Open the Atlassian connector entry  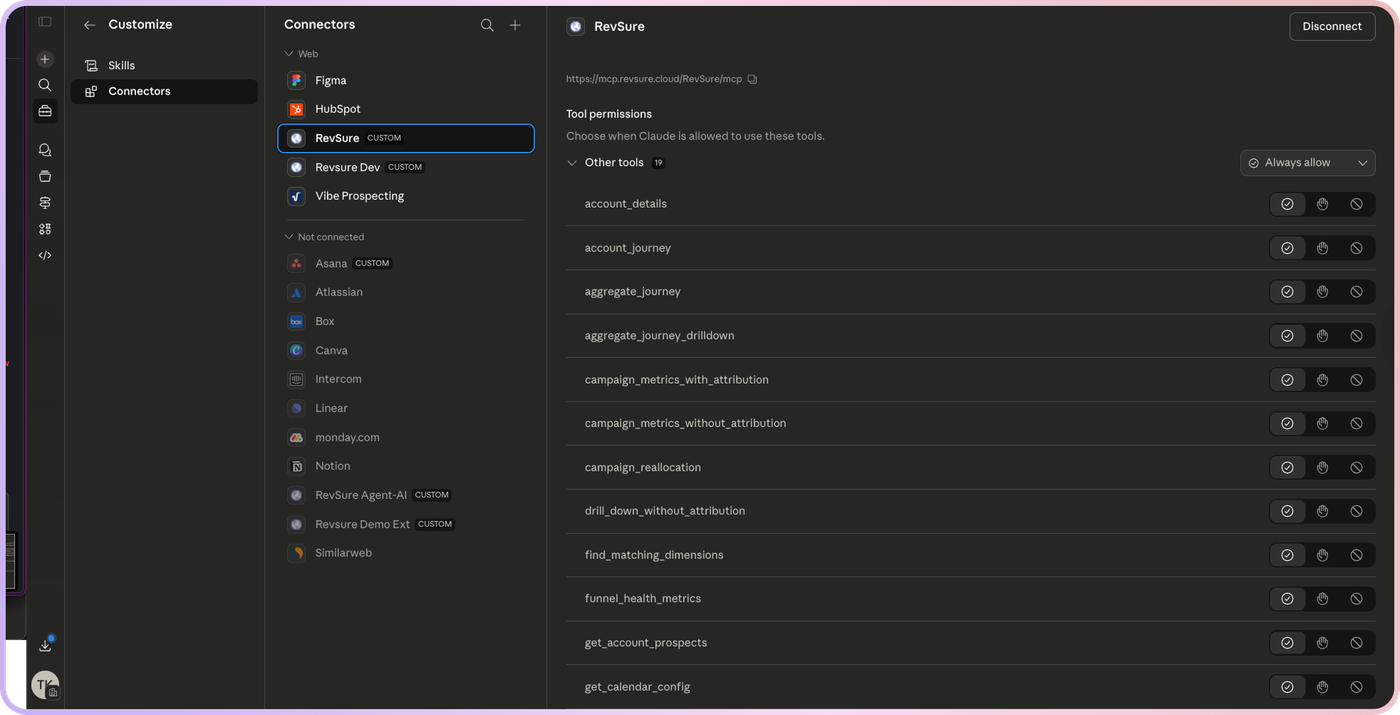[x=406, y=292]
